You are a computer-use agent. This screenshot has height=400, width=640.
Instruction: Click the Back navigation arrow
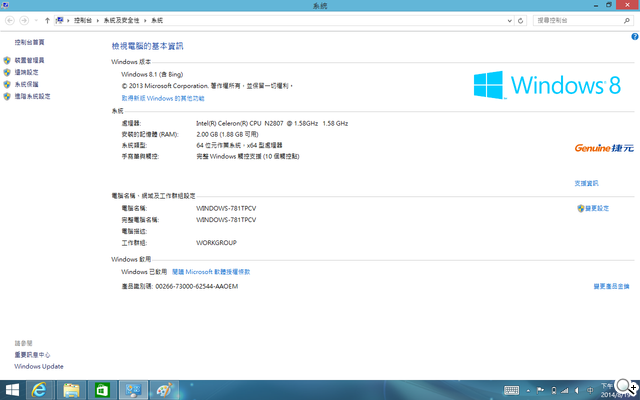click(x=9, y=20)
